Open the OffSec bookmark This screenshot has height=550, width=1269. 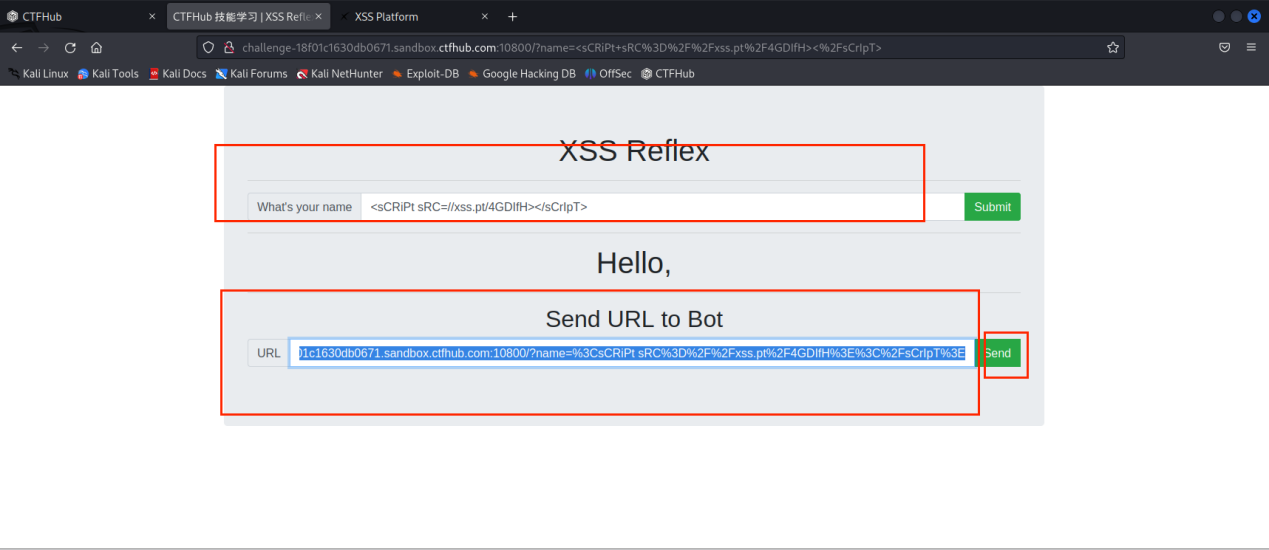click(x=608, y=73)
